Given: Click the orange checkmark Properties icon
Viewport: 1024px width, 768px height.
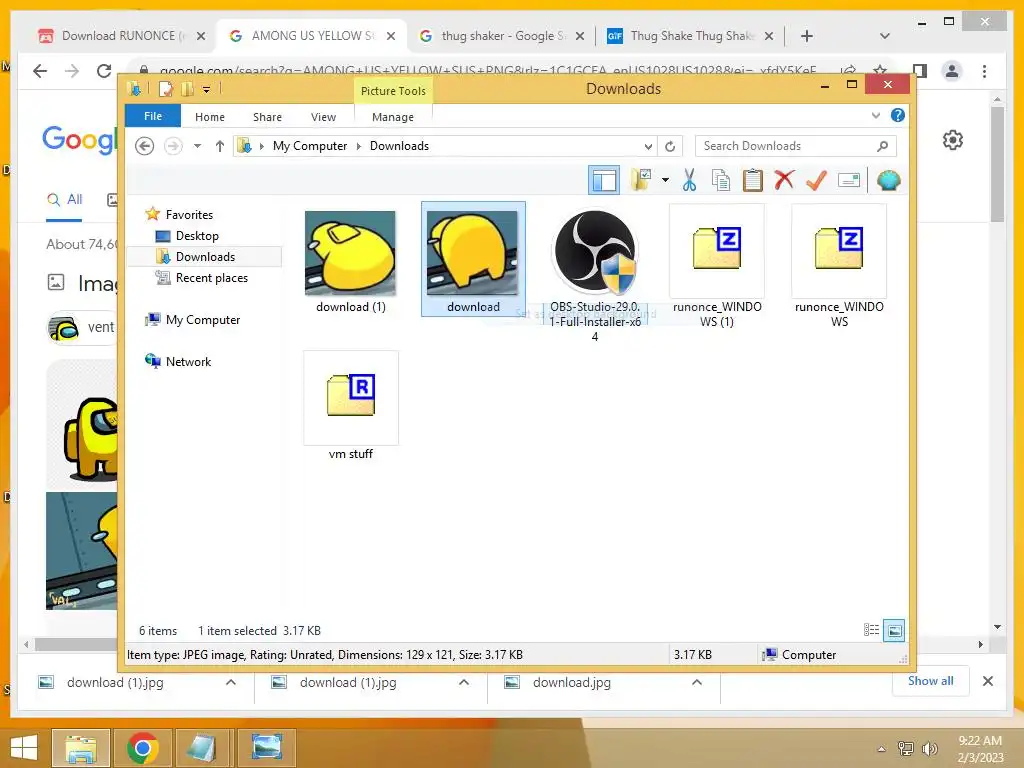Looking at the screenshot, I should [x=816, y=180].
